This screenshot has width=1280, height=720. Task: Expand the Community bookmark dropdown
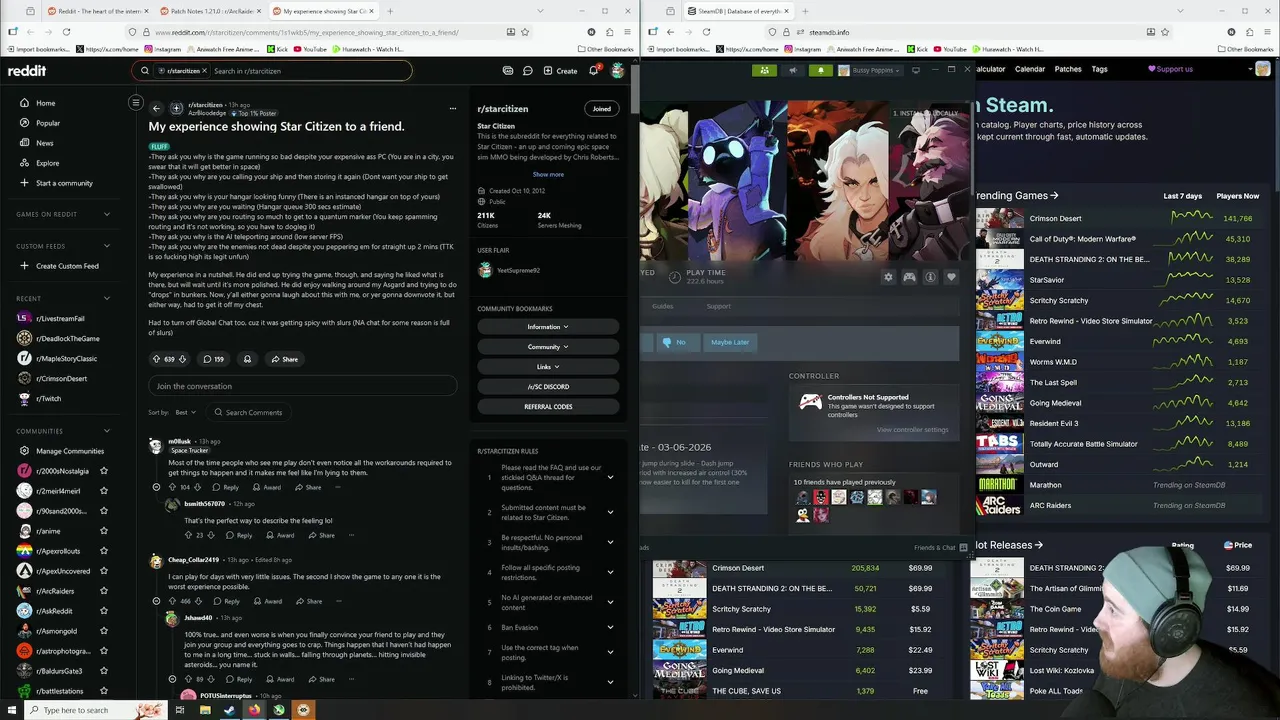pos(548,347)
